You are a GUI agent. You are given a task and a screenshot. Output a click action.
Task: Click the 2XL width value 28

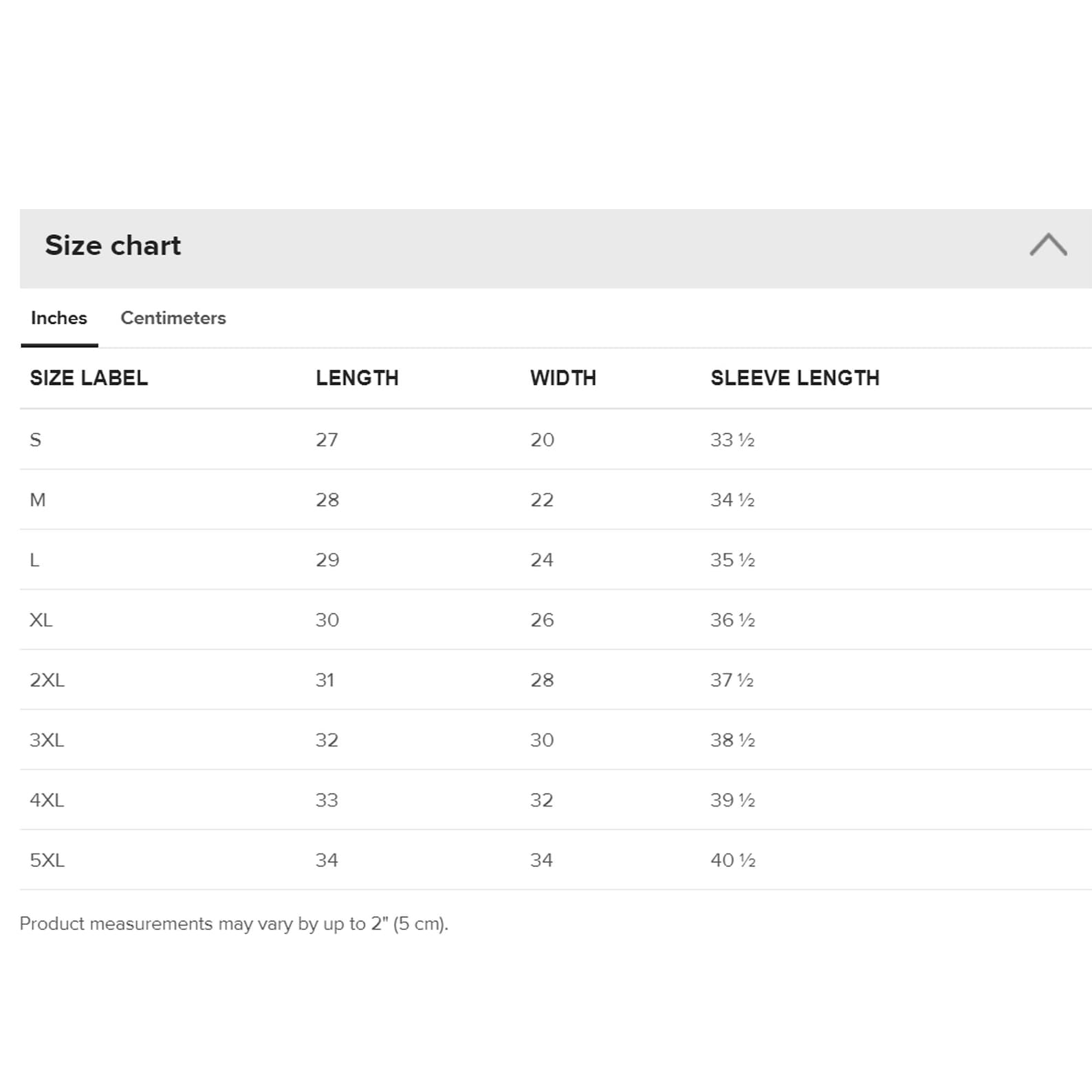pyautogui.click(x=542, y=680)
